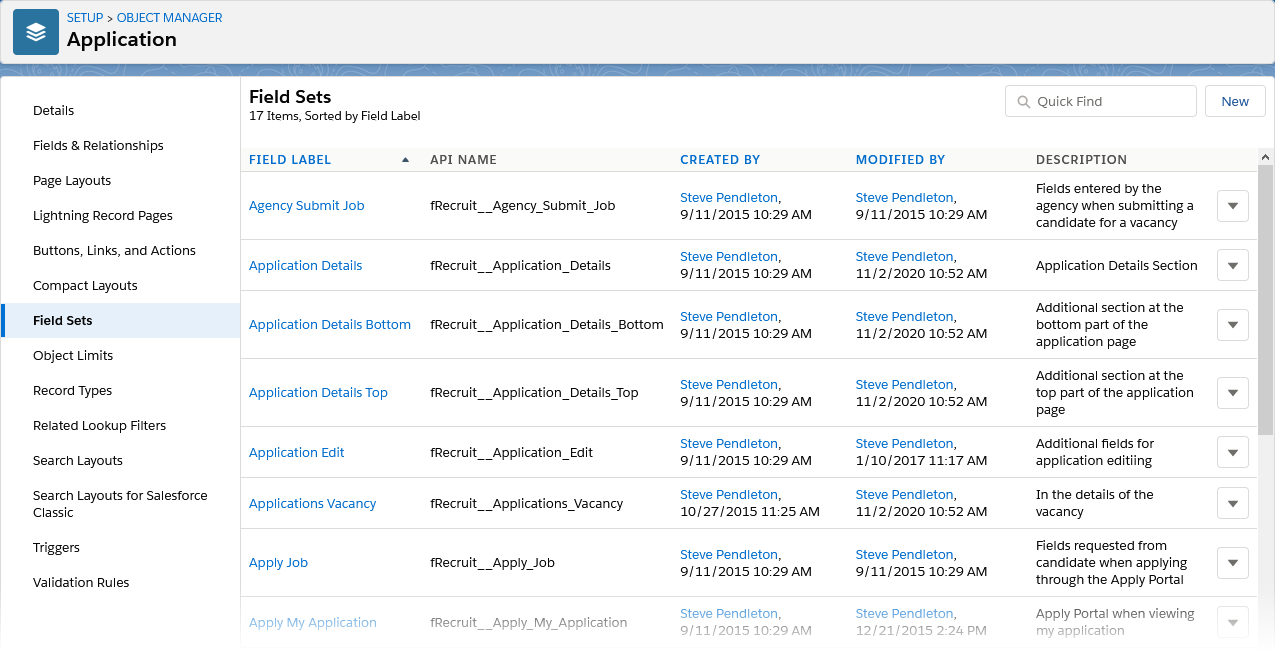Click the Setup breadcrumb link
The image size is (1275, 652).
click(x=84, y=18)
